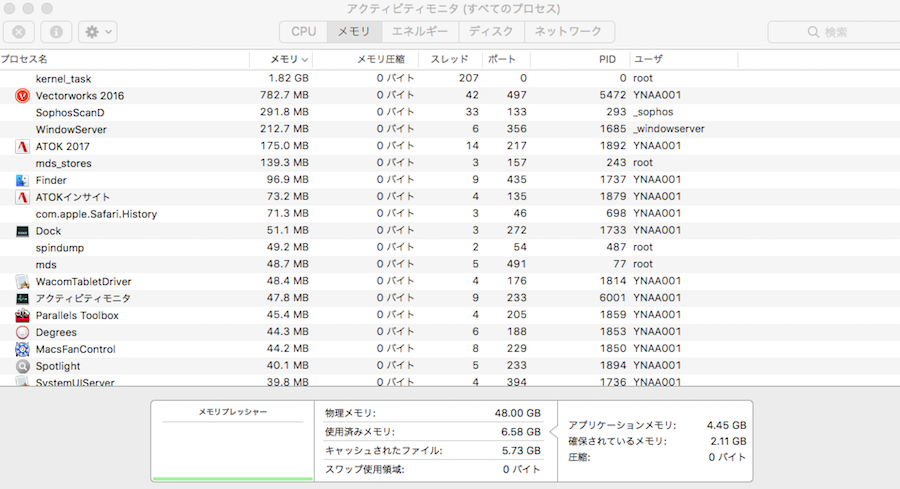Select the WindowServer process name
The width and height of the screenshot is (900, 489).
(71, 130)
